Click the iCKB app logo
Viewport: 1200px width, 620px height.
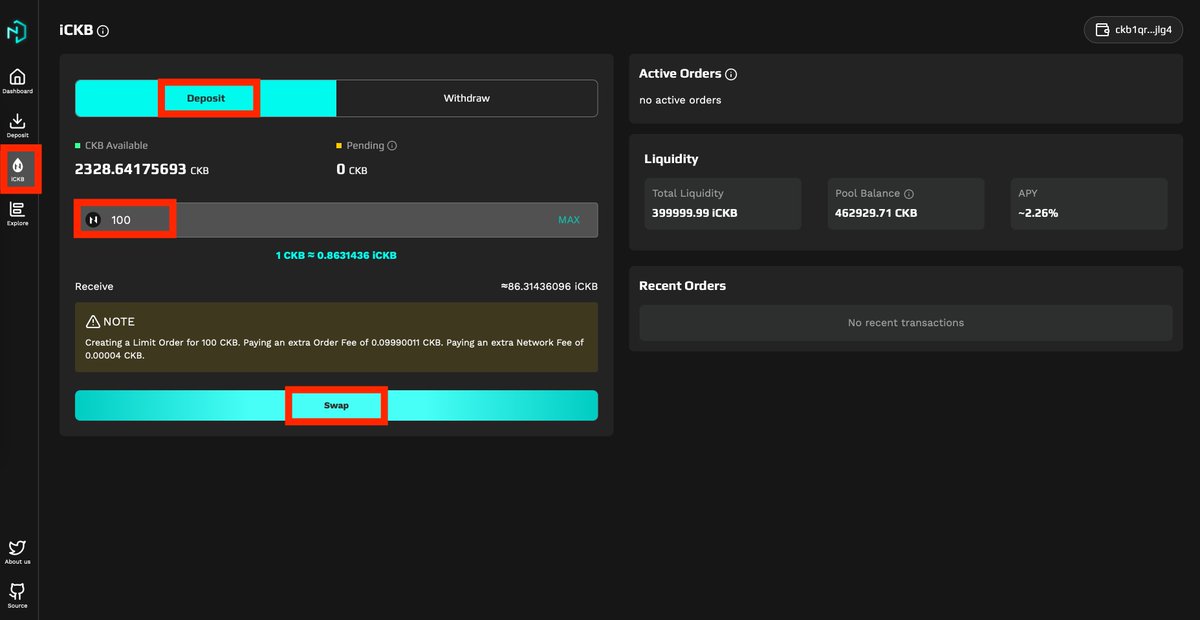18,31
